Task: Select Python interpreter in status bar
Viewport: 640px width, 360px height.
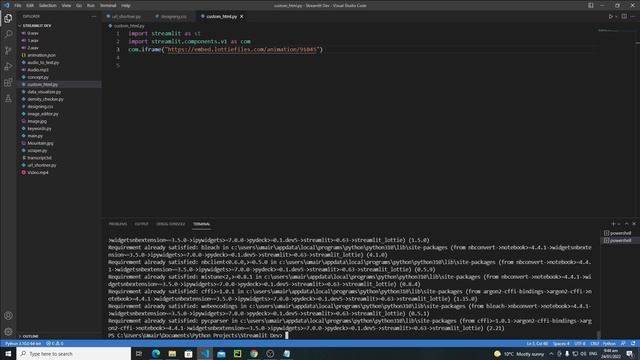Action: pyautogui.click(x=23, y=344)
